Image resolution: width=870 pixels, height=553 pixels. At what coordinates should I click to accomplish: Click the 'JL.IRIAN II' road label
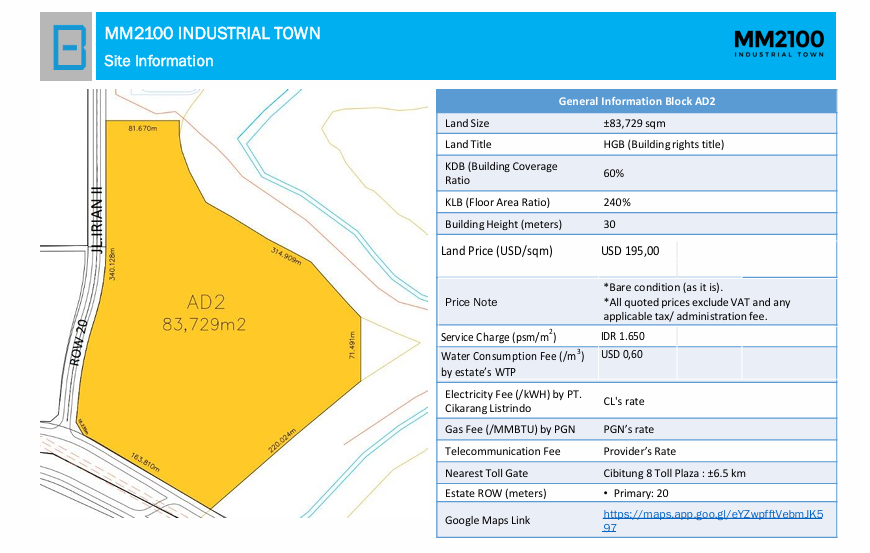tap(98, 221)
